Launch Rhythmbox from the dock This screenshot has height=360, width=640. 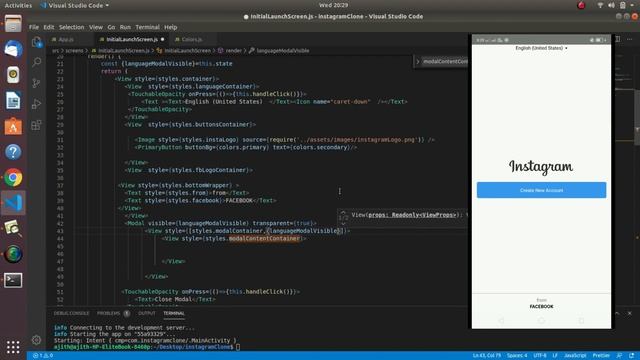coord(13,75)
